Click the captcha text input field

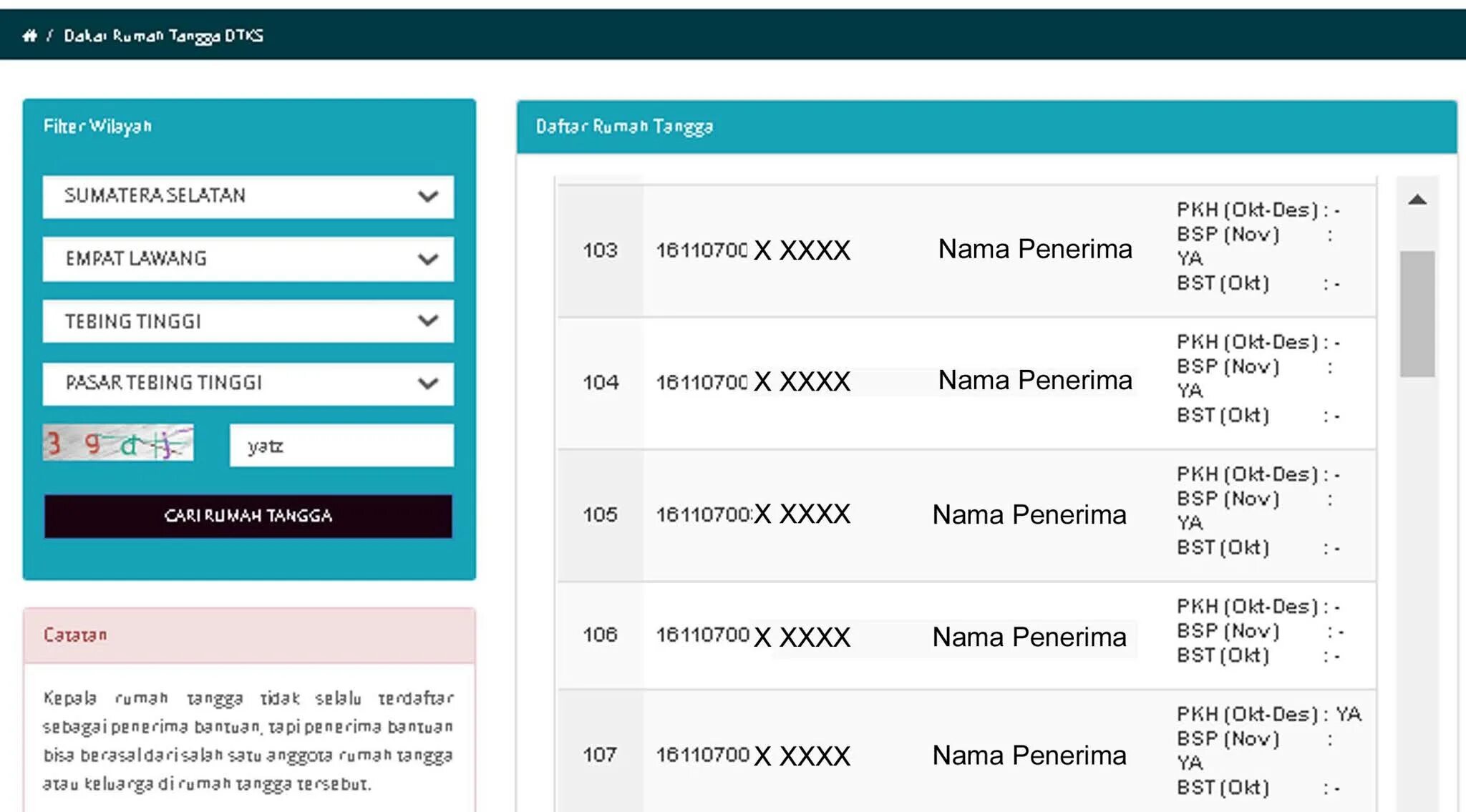pyautogui.click(x=341, y=446)
